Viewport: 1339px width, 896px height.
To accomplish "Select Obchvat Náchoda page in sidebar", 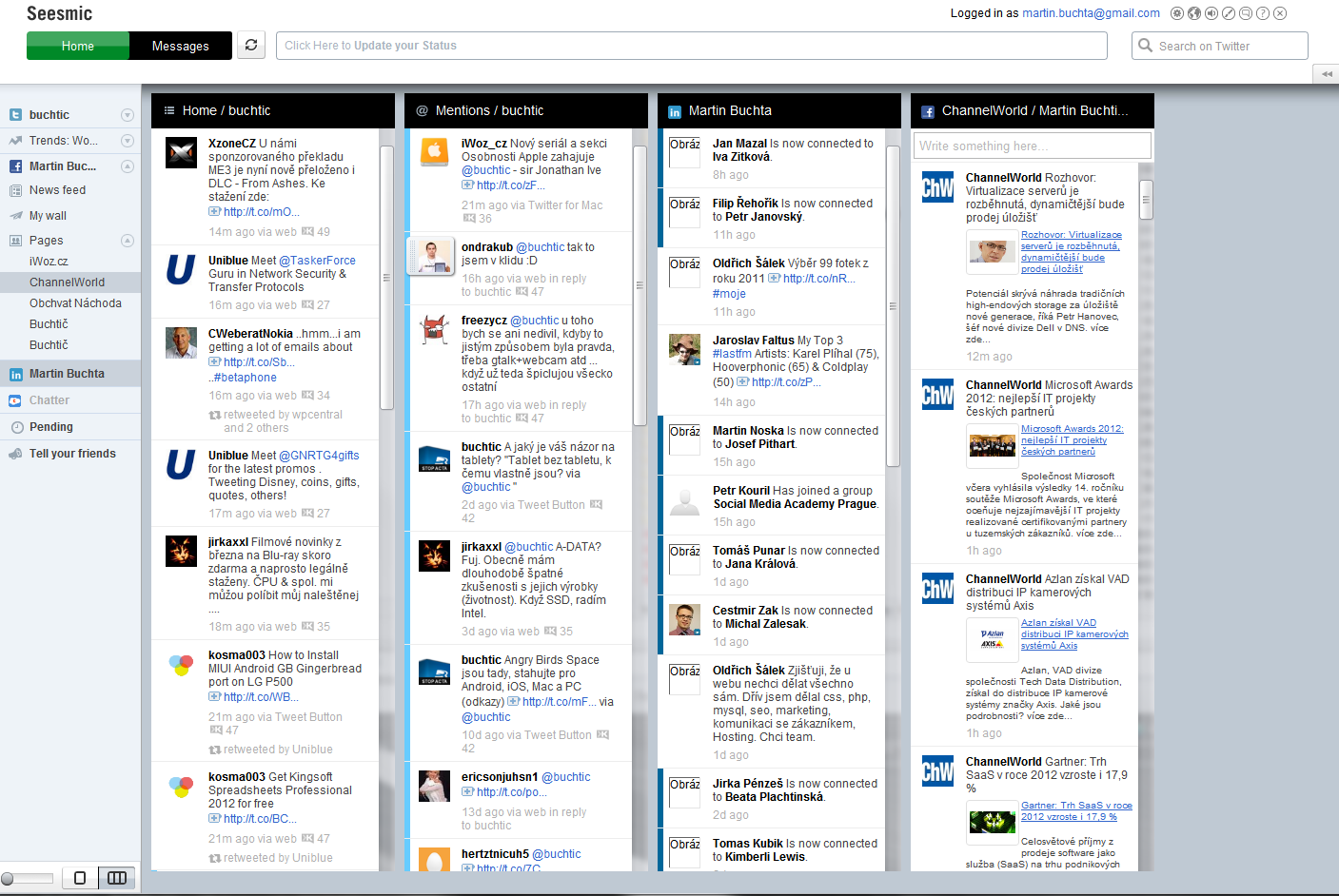I will 75,303.
